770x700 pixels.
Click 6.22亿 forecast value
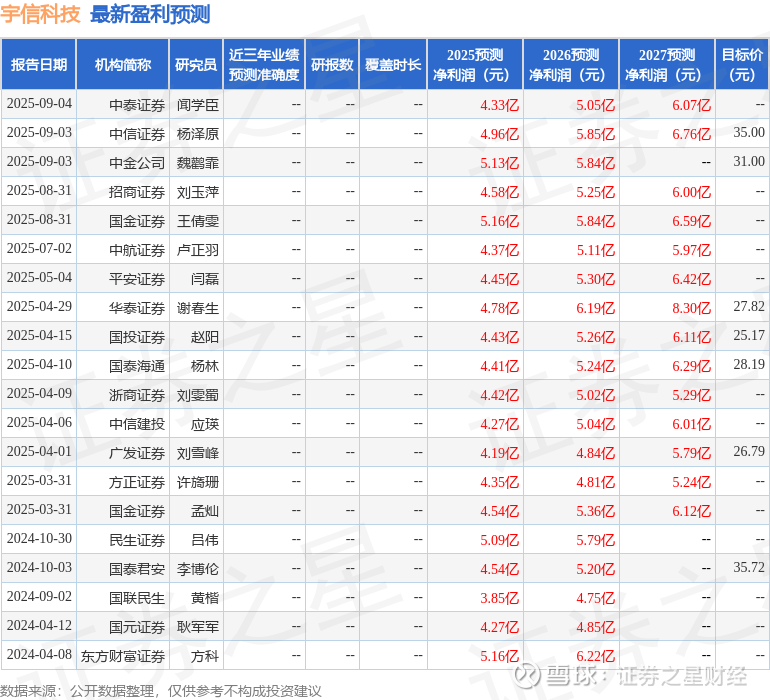tap(596, 656)
